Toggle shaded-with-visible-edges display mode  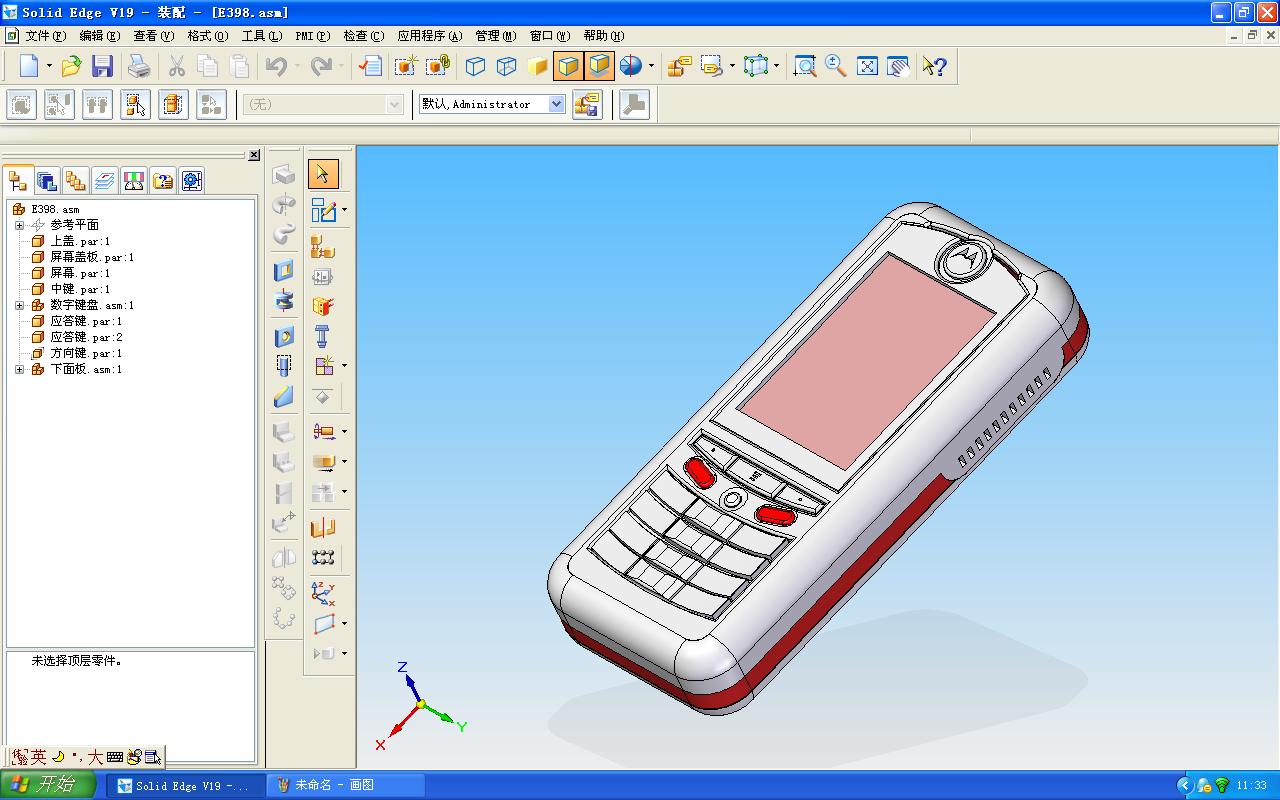click(568, 66)
